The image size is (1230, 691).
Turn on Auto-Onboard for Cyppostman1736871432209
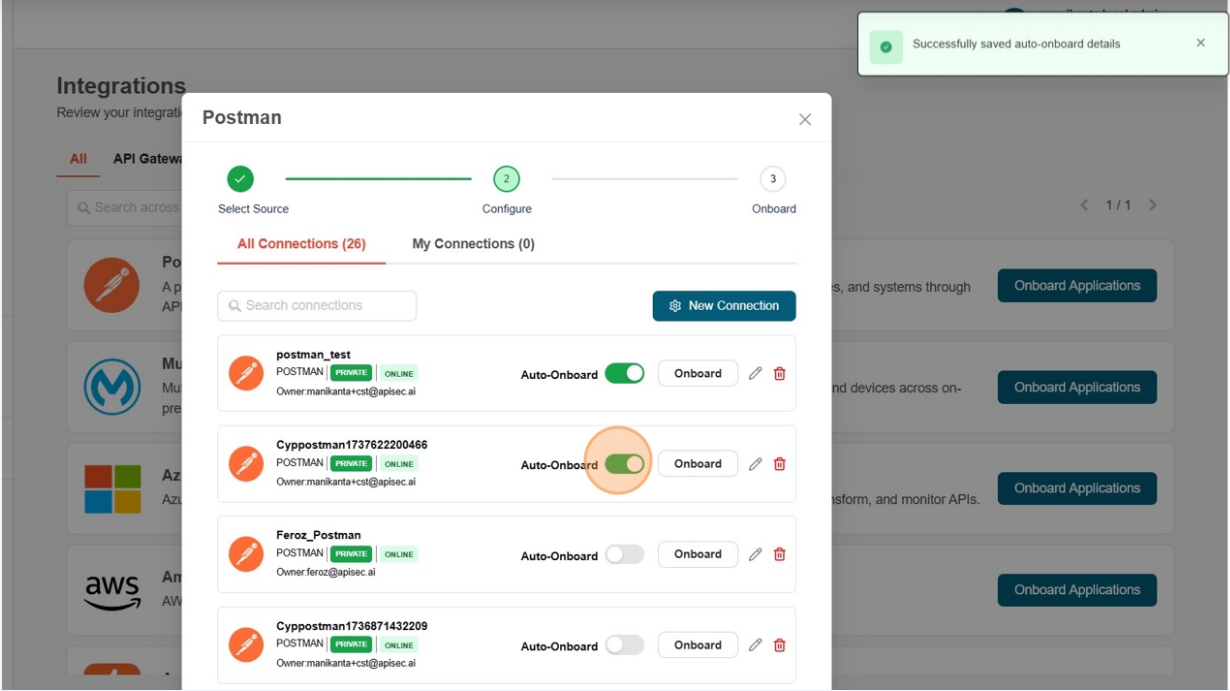coord(625,645)
